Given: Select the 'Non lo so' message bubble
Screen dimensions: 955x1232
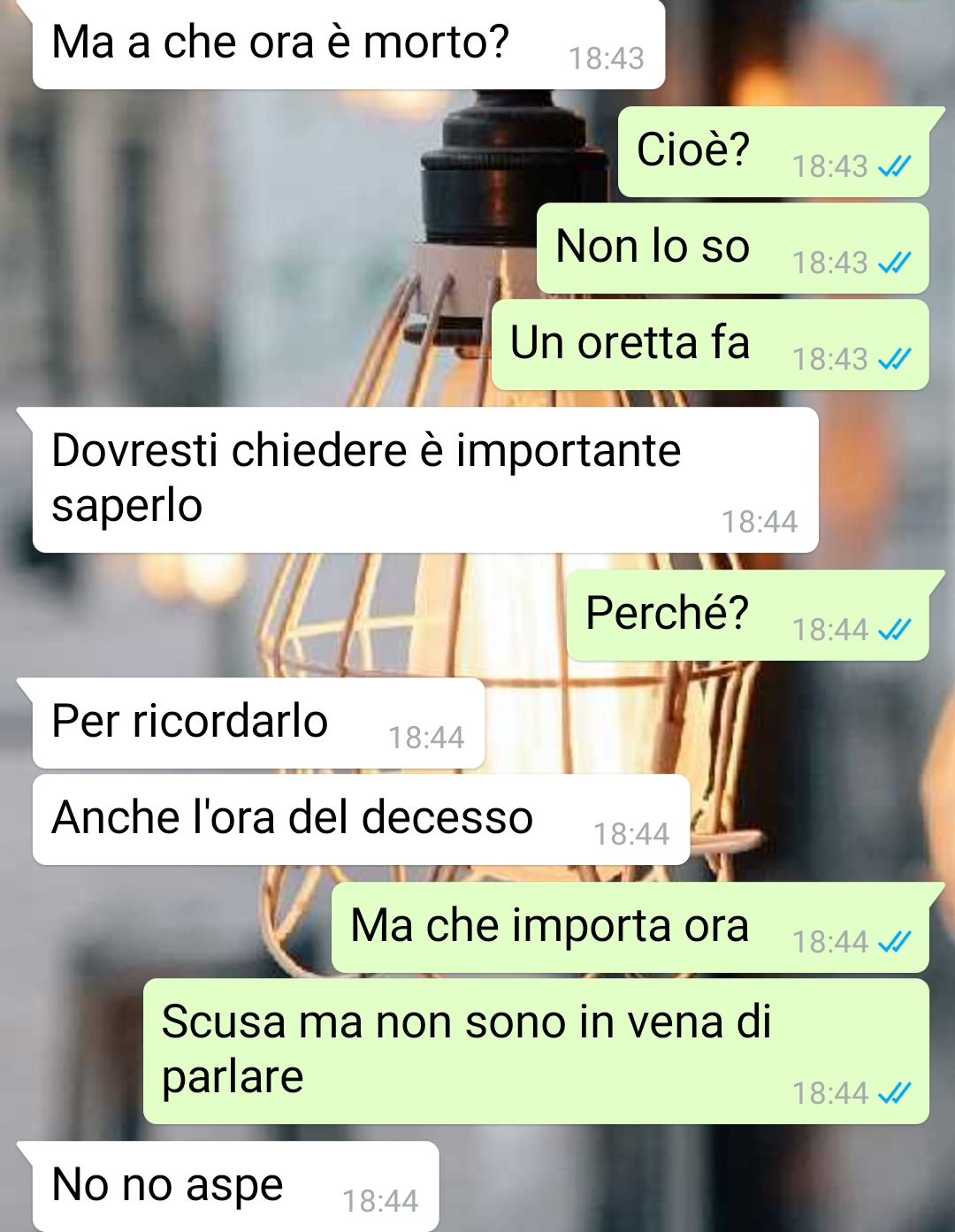Looking at the screenshot, I should (733, 249).
